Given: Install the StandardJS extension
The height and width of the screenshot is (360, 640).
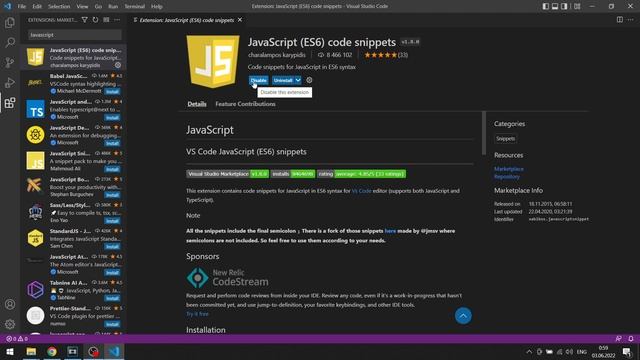Looking at the screenshot, I should click(x=112, y=247).
